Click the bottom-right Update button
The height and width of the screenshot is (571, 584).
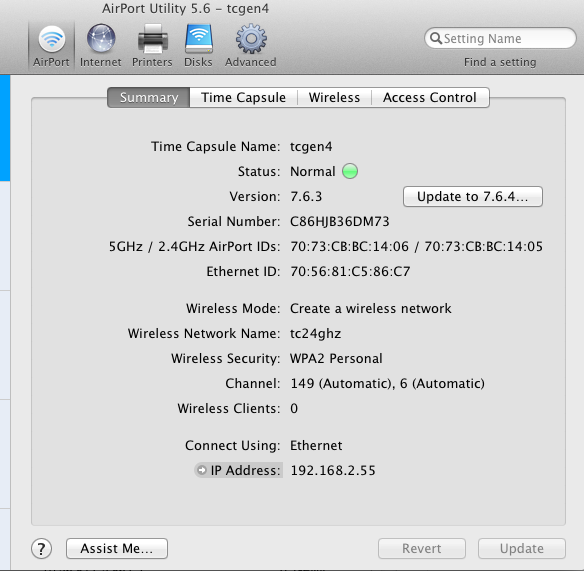coord(522,548)
